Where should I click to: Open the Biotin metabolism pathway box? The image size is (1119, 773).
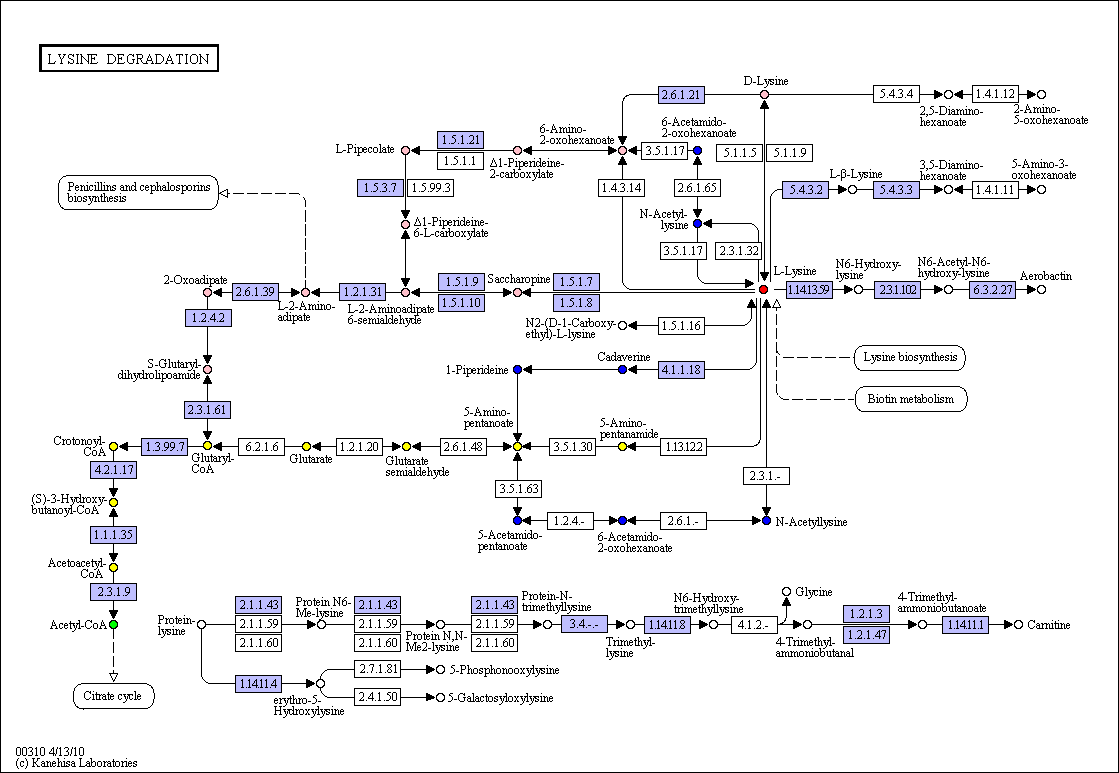tap(911, 399)
